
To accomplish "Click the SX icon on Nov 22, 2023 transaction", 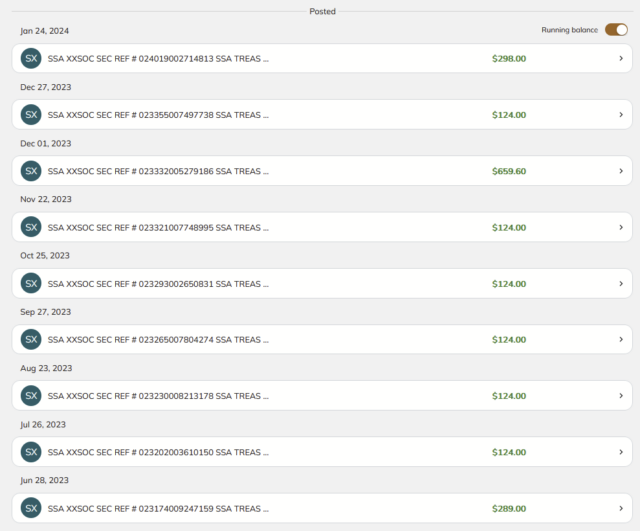I will tap(31, 227).
